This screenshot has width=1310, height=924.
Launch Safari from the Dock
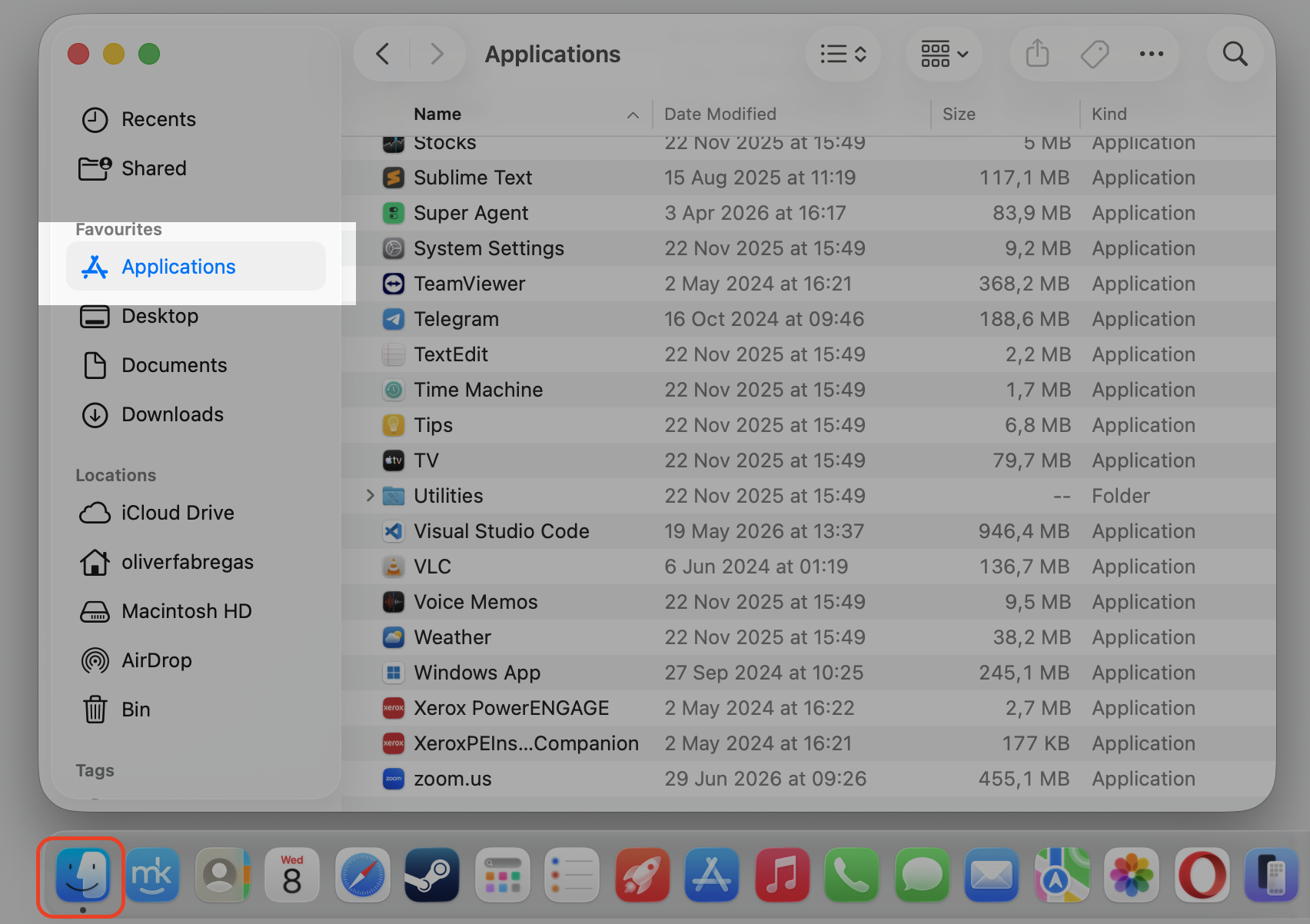(x=362, y=875)
